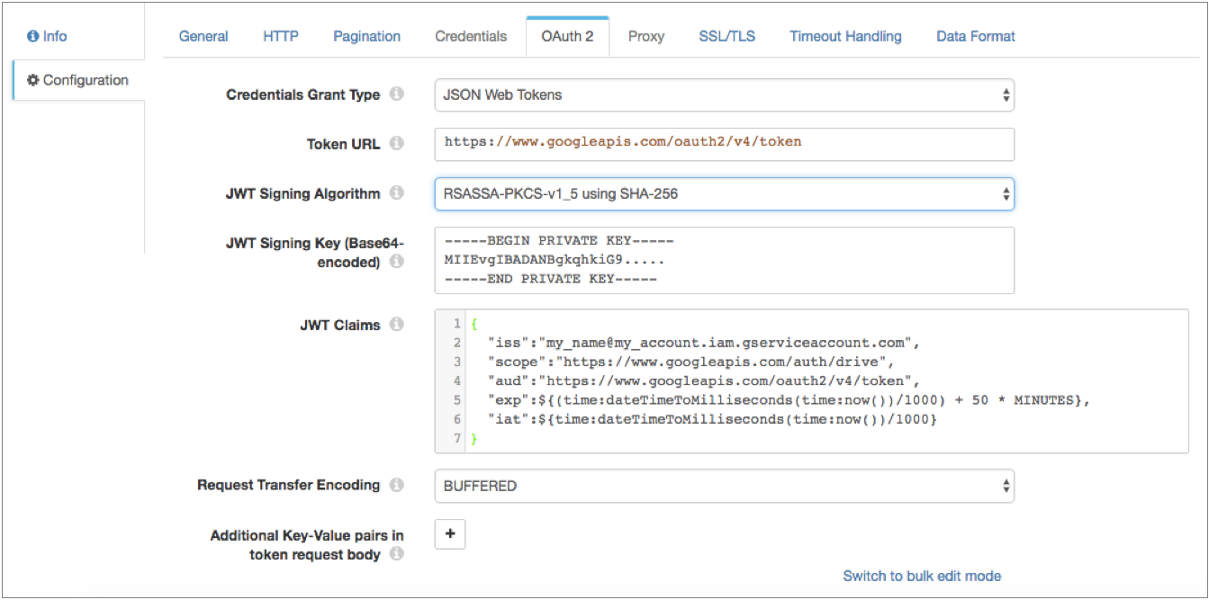Click info icon for JWT Signing Key
This screenshot has height=600, width=1209.
click(397, 262)
